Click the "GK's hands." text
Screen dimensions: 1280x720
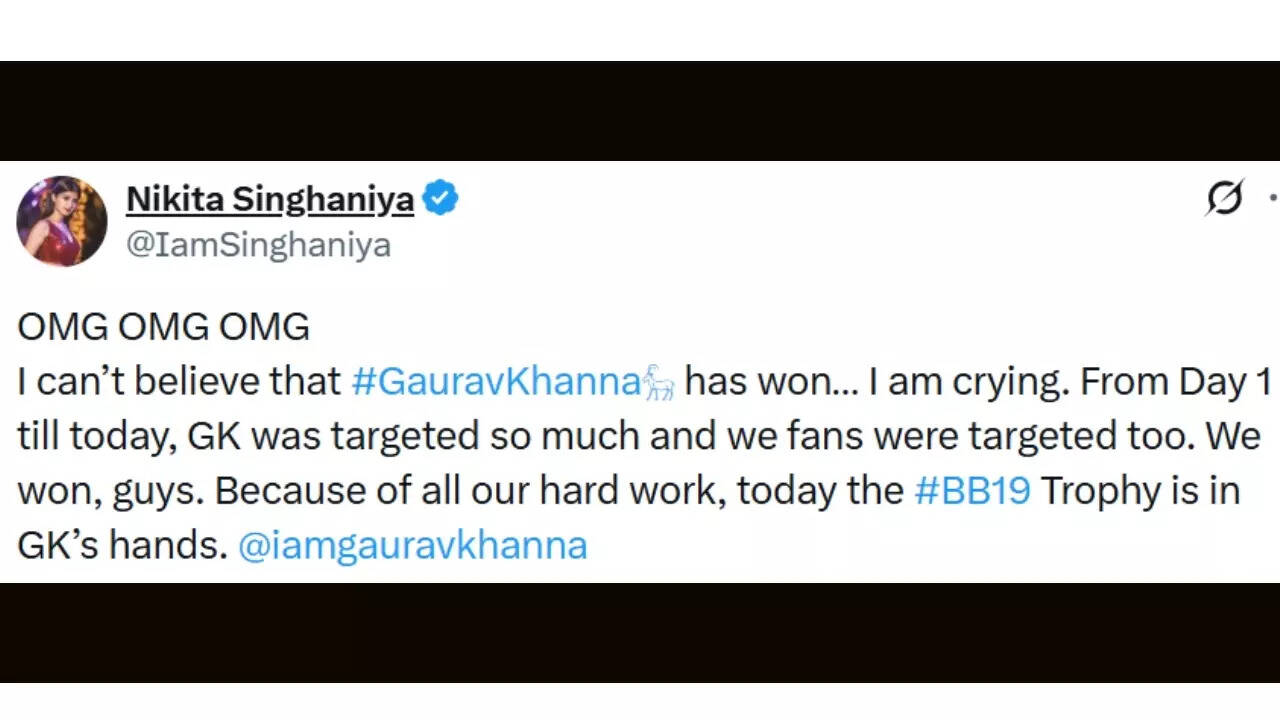tap(122, 545)
